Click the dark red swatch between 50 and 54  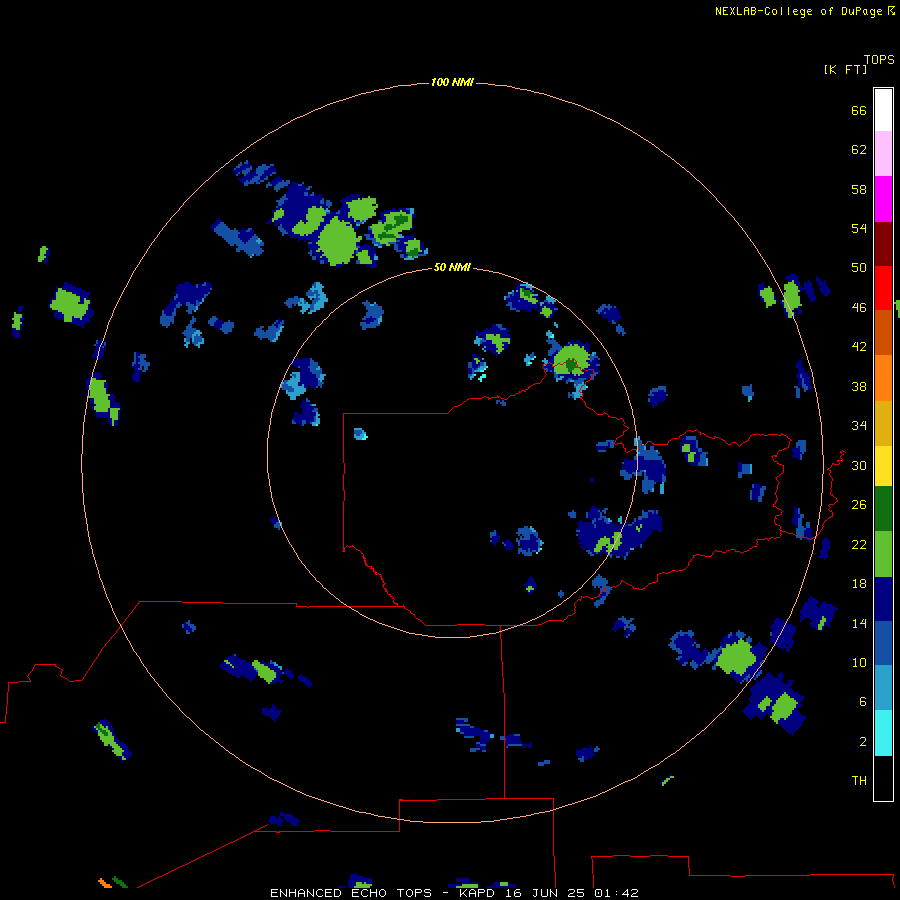pyautogui.click(x=883, y=244)
